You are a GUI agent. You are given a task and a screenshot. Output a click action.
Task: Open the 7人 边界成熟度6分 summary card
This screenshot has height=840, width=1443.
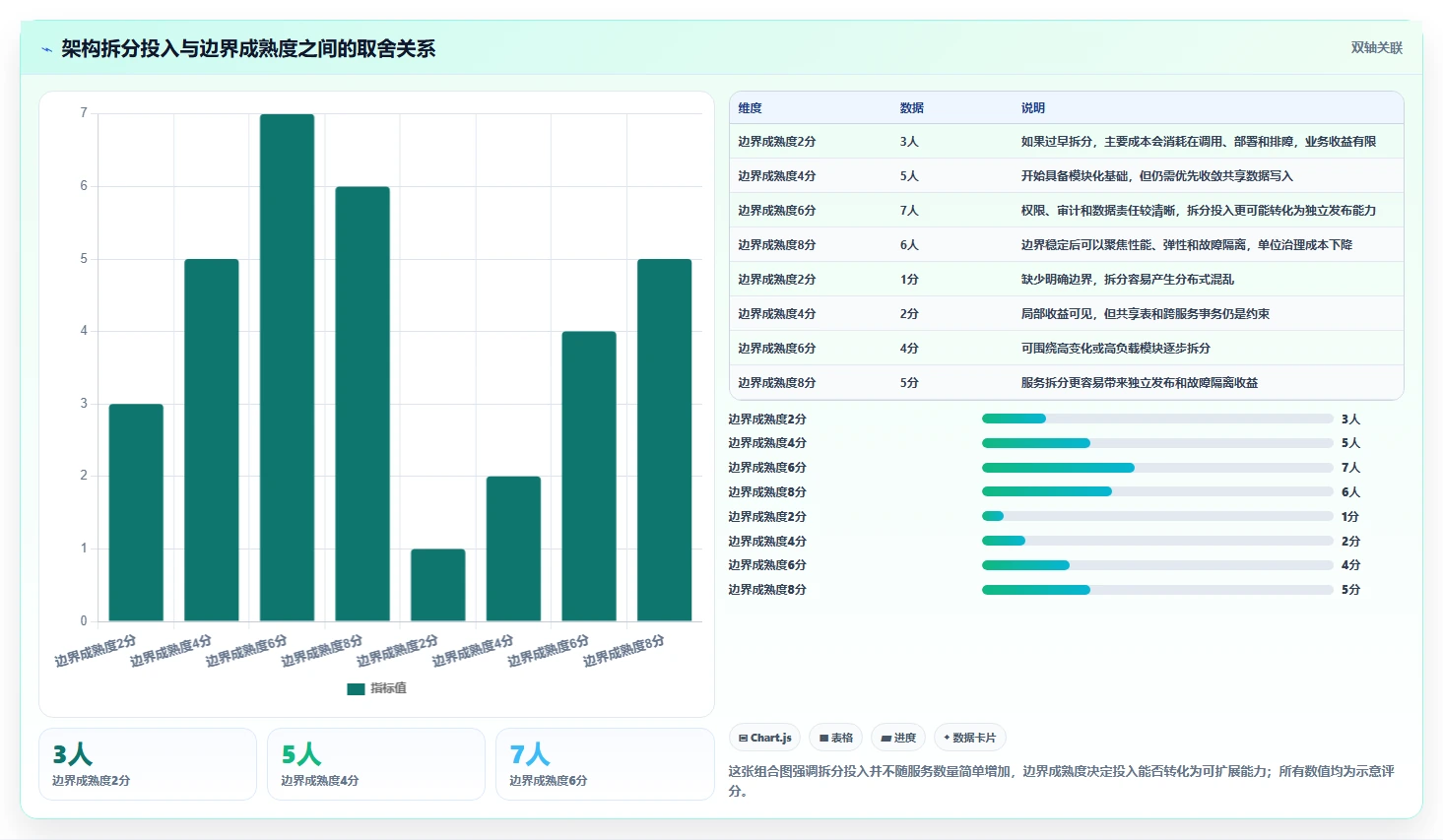click(605, 764)
